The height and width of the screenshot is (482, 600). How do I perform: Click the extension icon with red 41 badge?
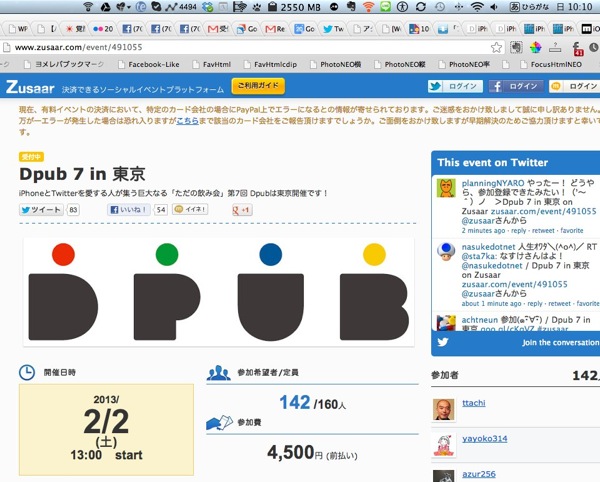coord(577,49)
